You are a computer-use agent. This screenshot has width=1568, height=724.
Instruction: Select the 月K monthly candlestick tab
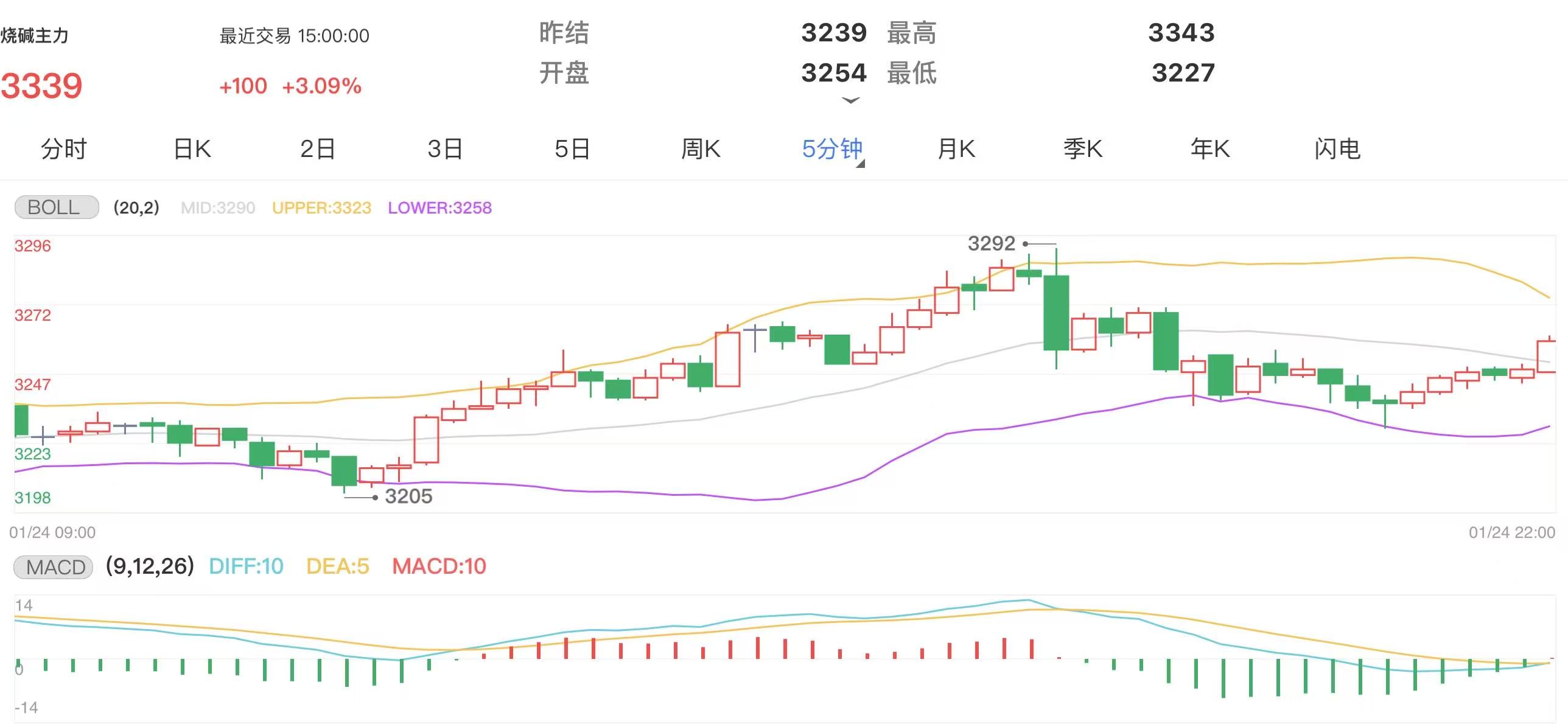[x=956, y=149]
